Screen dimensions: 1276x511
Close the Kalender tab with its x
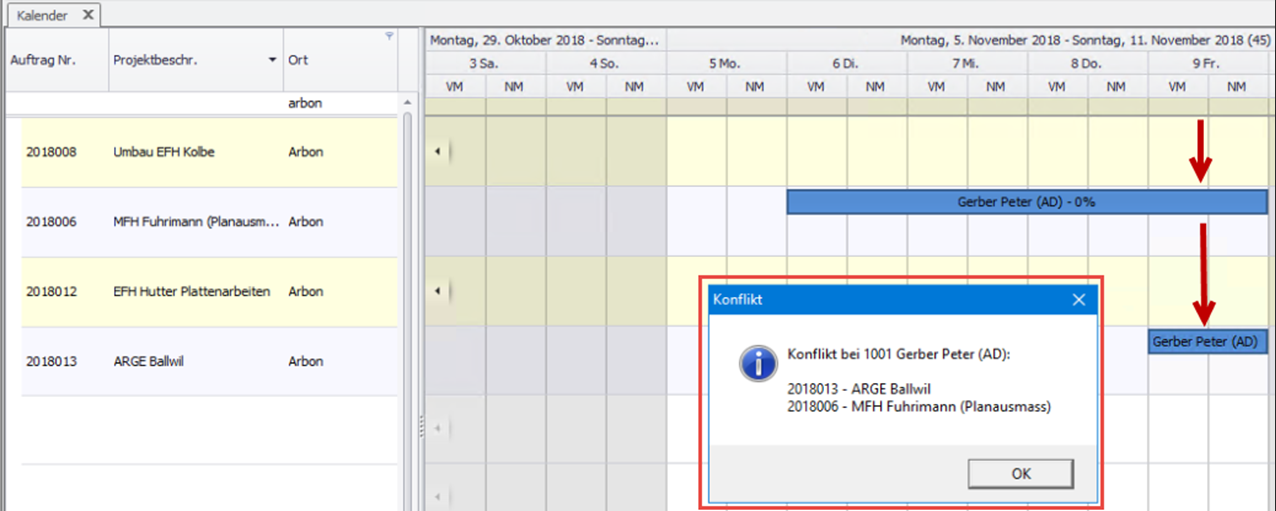click(87, 15)
